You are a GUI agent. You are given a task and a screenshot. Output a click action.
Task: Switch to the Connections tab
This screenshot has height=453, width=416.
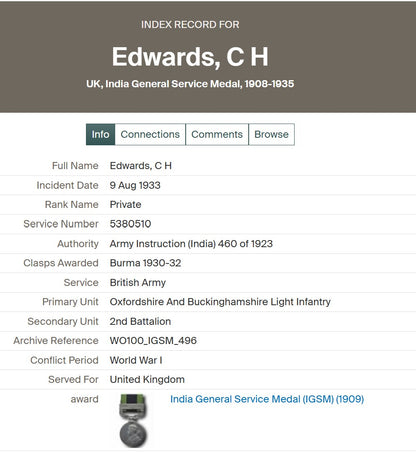(x=150, y=134)
